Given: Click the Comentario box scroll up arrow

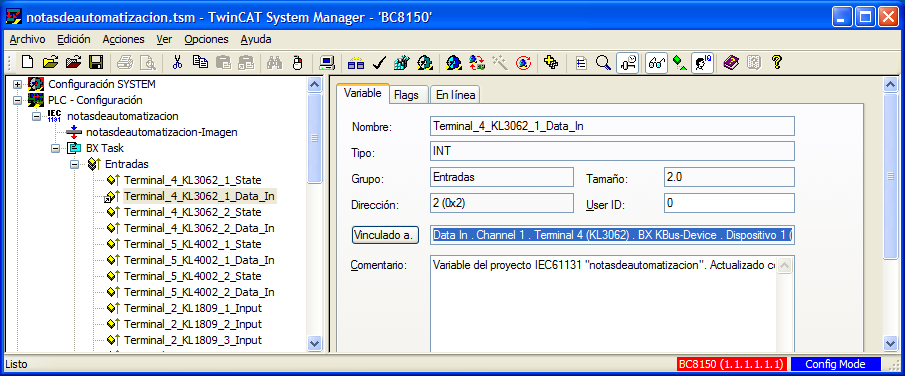Looking at the screenshot, I should point(785,265).
